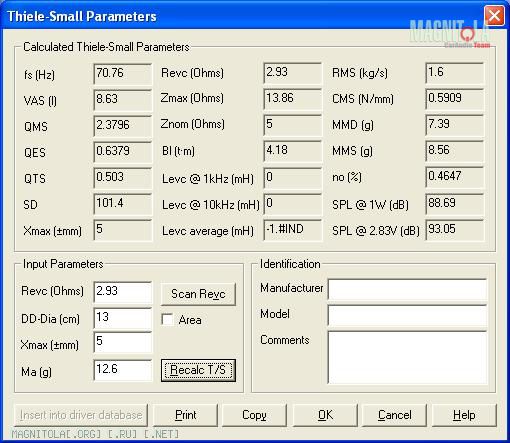Open Help for this dialog
The height and width of the screenshot is (443, 510).
(x=464, y=415)
